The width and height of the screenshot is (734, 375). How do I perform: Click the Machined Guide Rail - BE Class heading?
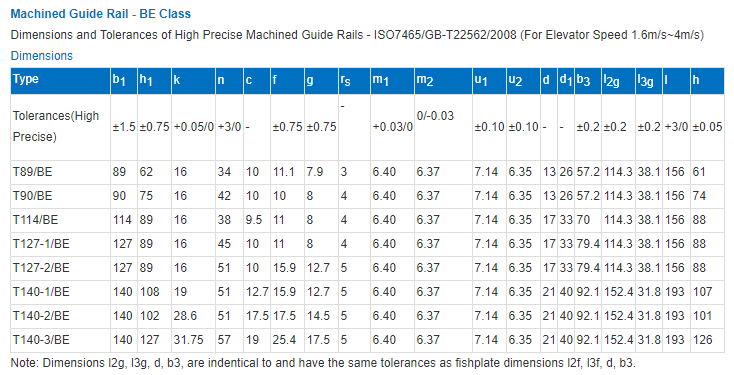tap(101, 14)
